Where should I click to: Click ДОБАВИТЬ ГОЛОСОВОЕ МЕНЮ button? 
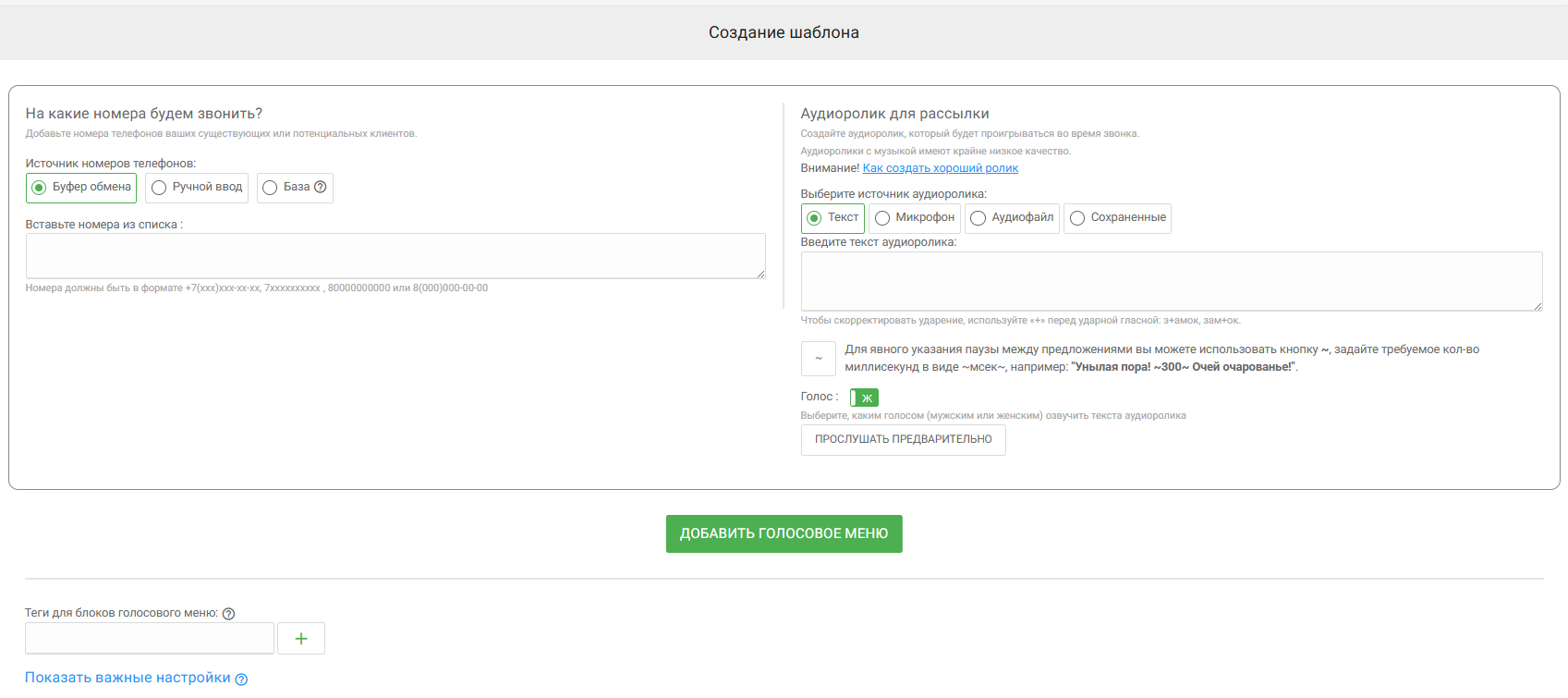784,534
